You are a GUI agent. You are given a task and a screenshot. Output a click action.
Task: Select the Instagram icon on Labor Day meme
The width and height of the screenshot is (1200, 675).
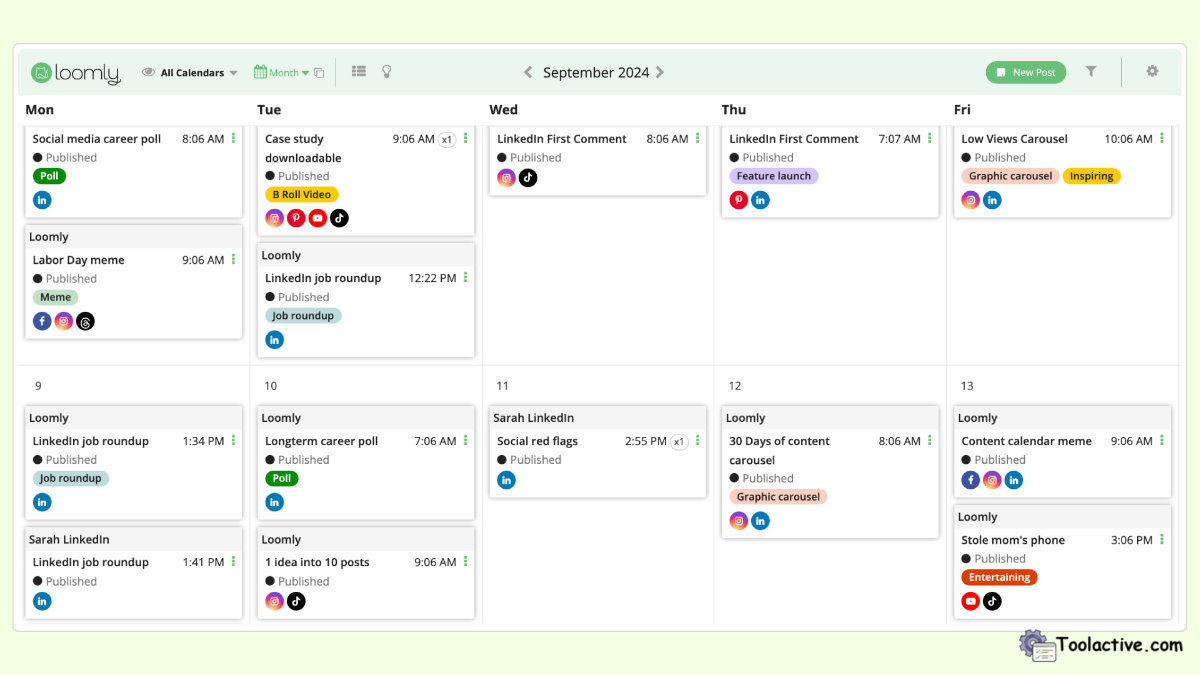click(x=63, y=321)
